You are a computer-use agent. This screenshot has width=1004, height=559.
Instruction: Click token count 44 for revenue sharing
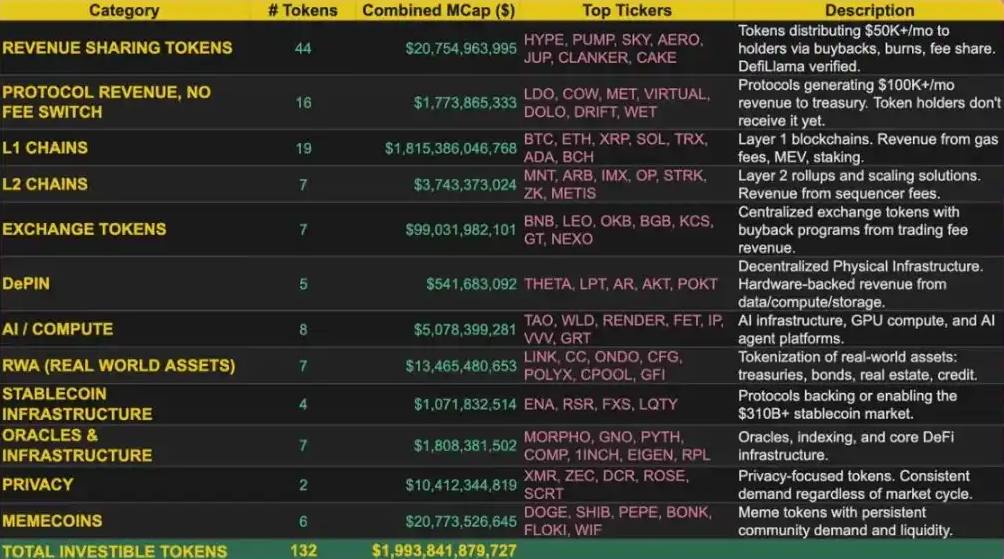coord(303,49)
